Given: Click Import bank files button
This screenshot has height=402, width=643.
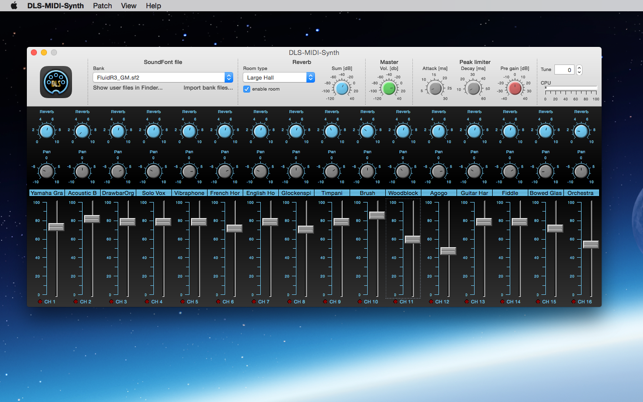Looking at the screenshot, I should (x=207, y=88).
